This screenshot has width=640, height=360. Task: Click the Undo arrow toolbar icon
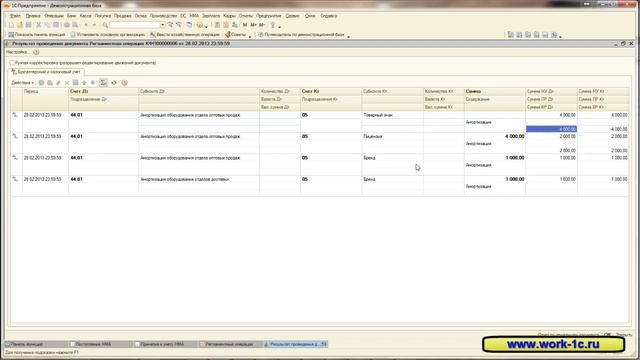[86, 25]
